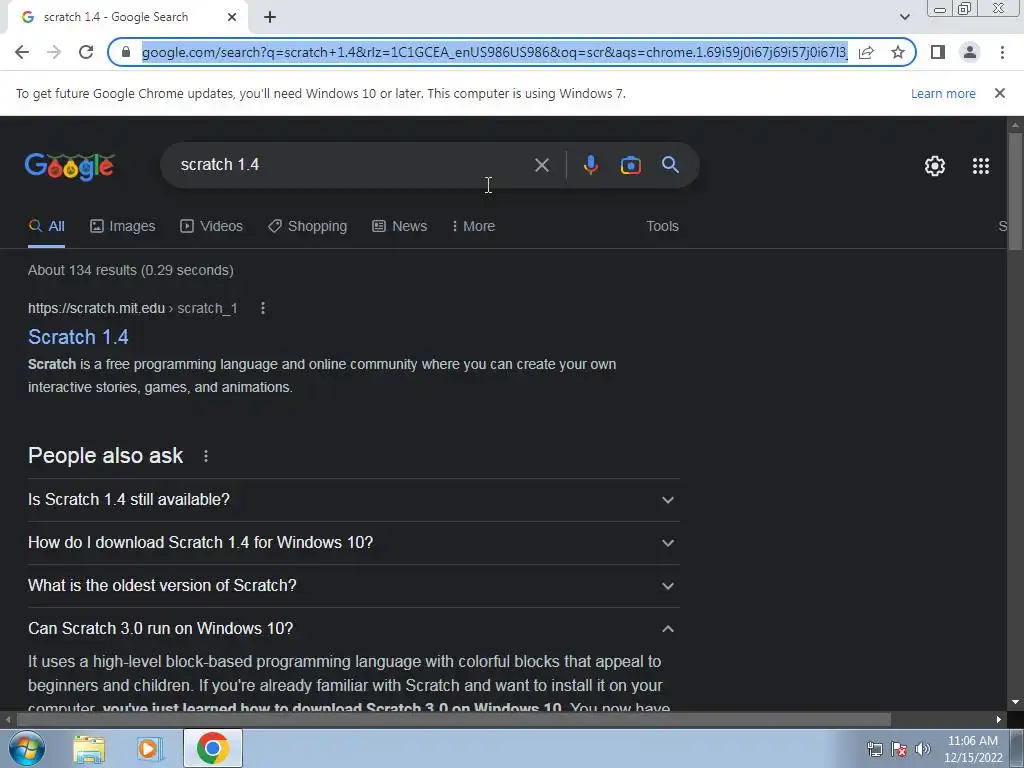Click Learn more about Chrome updates
Image resolution: width=1024 pixels, height=768 pixels.
tap(943, 93)
